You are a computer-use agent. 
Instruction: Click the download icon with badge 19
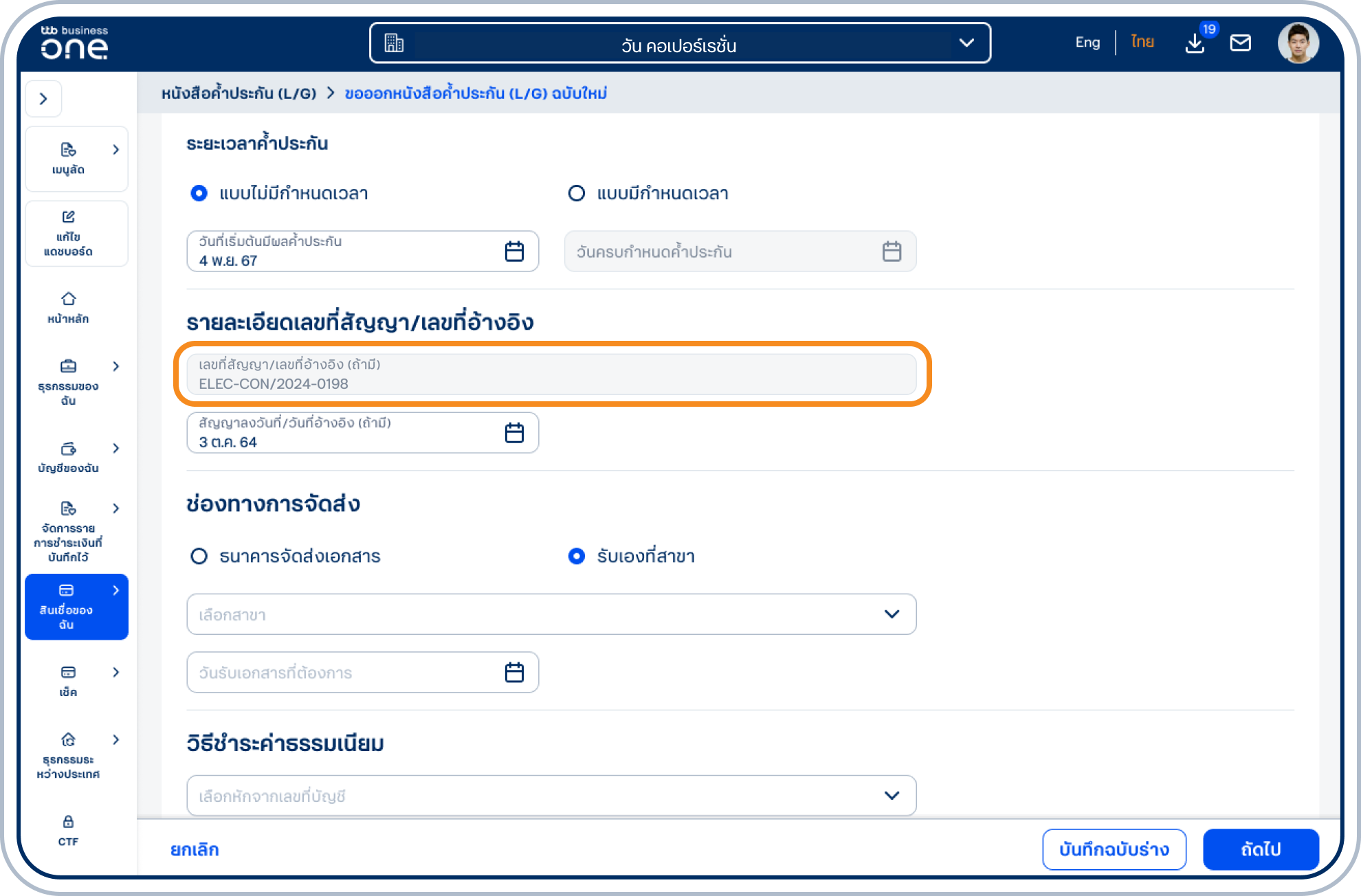(1195, 43)
